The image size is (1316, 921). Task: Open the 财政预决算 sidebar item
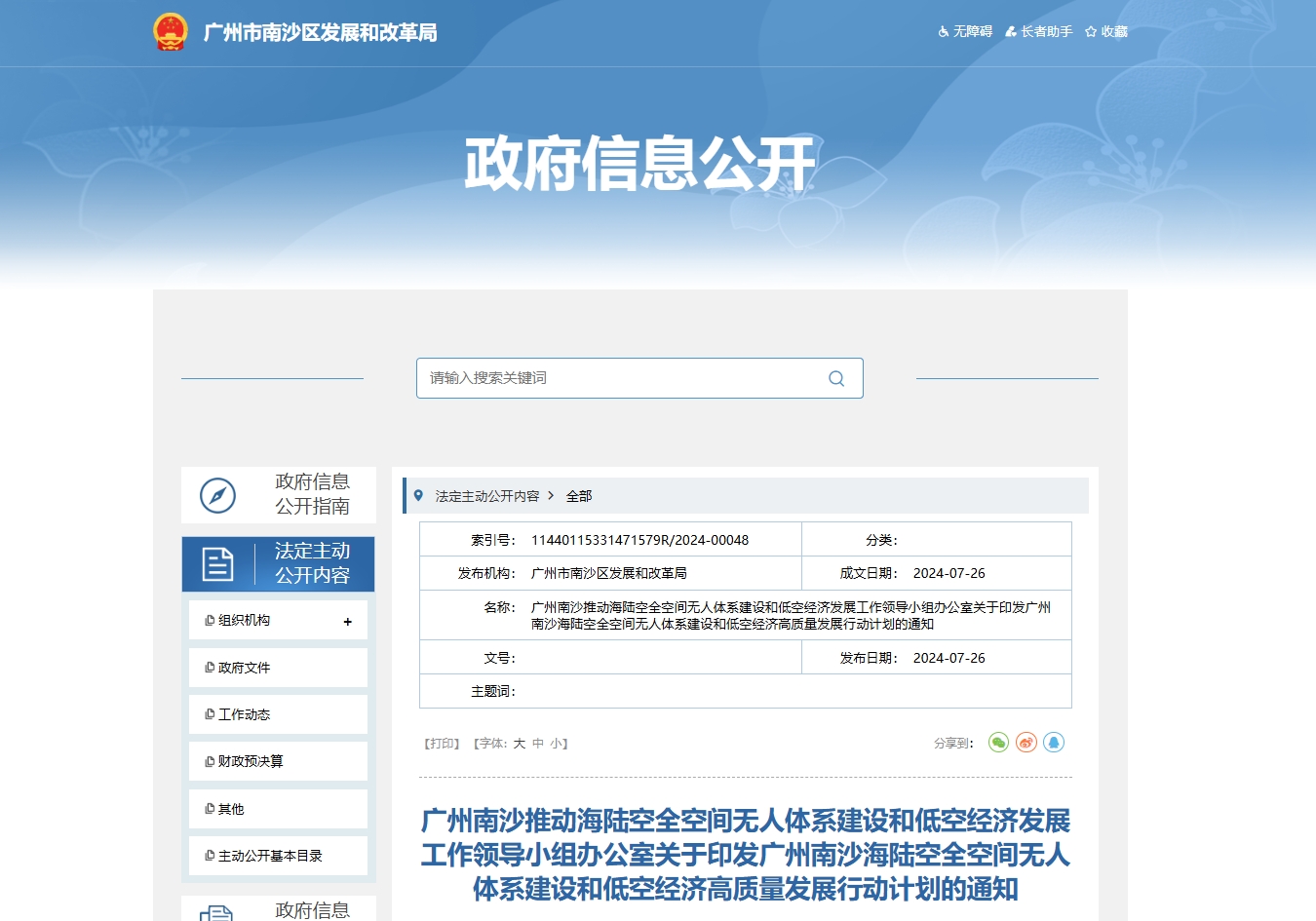tap(251, 761)
